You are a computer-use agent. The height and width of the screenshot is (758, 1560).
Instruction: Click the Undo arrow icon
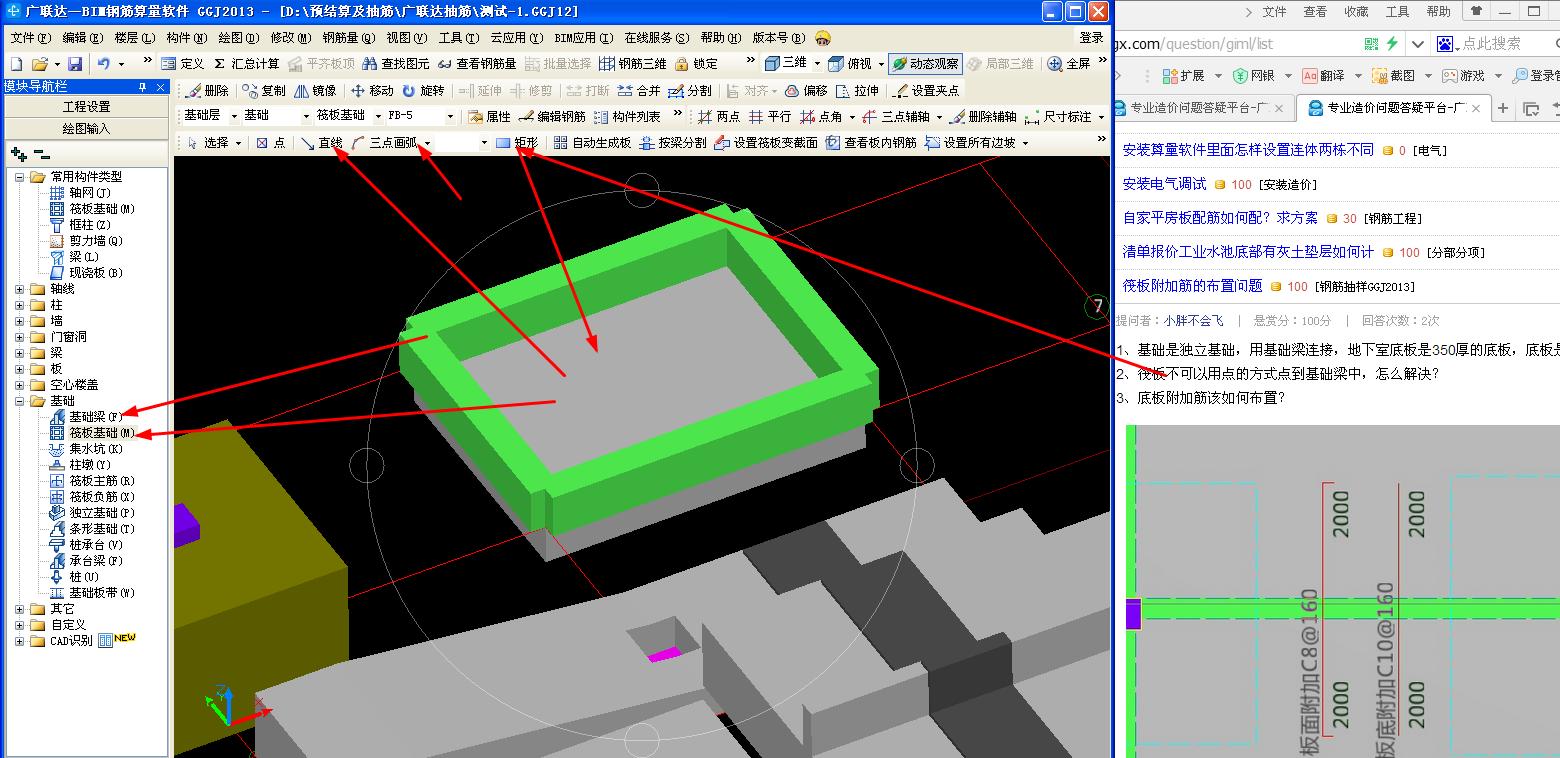[104, 63]
